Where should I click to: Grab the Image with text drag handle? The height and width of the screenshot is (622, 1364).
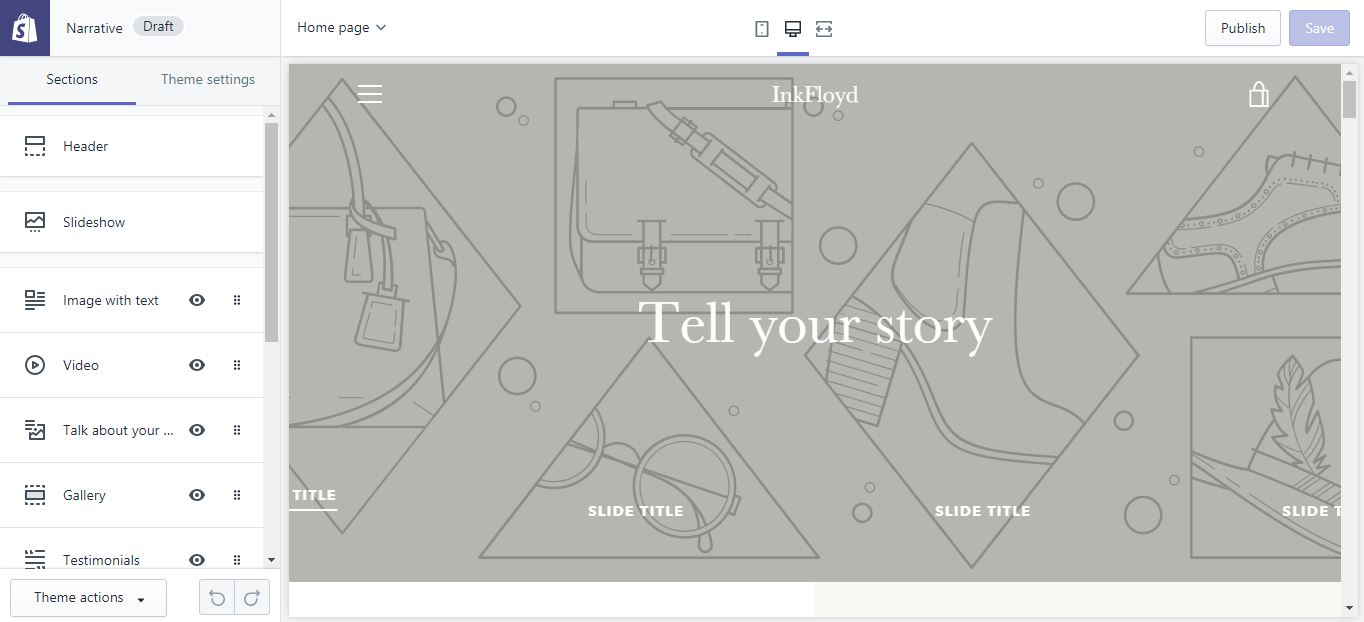(237, 300)
